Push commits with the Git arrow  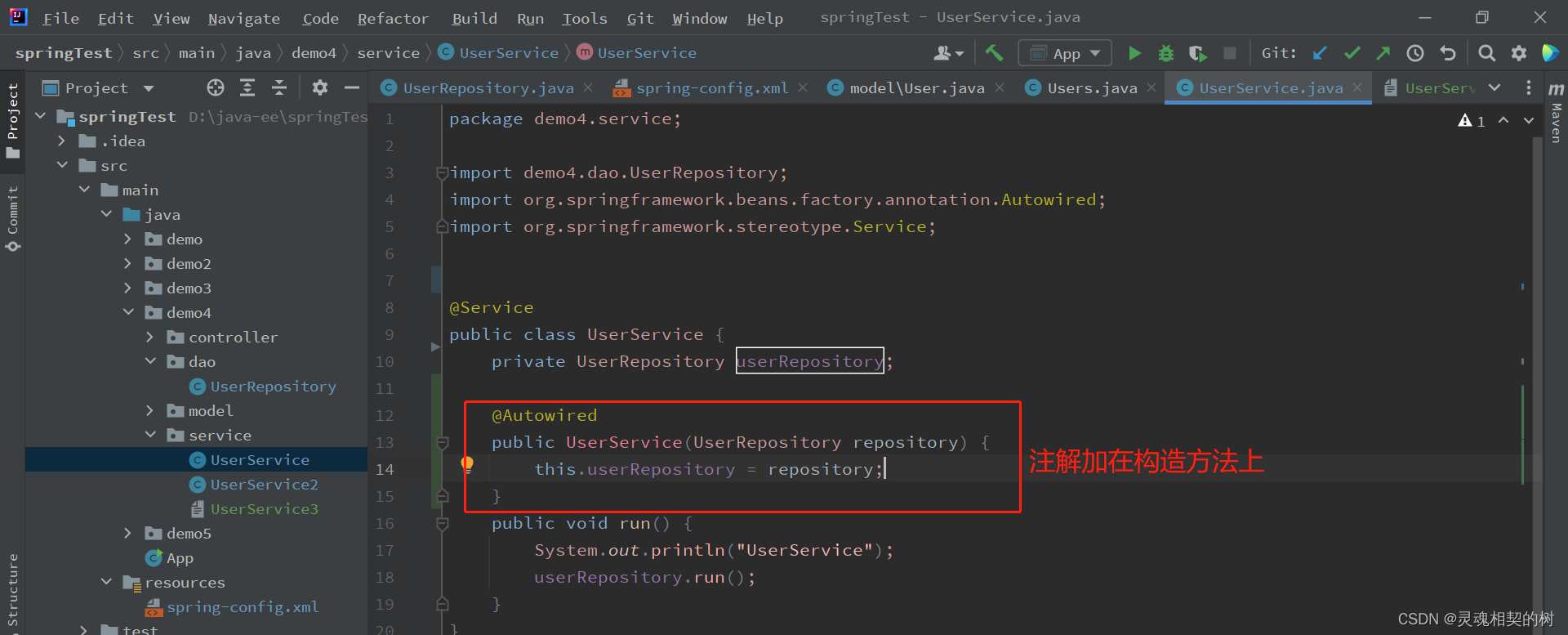1383,53
